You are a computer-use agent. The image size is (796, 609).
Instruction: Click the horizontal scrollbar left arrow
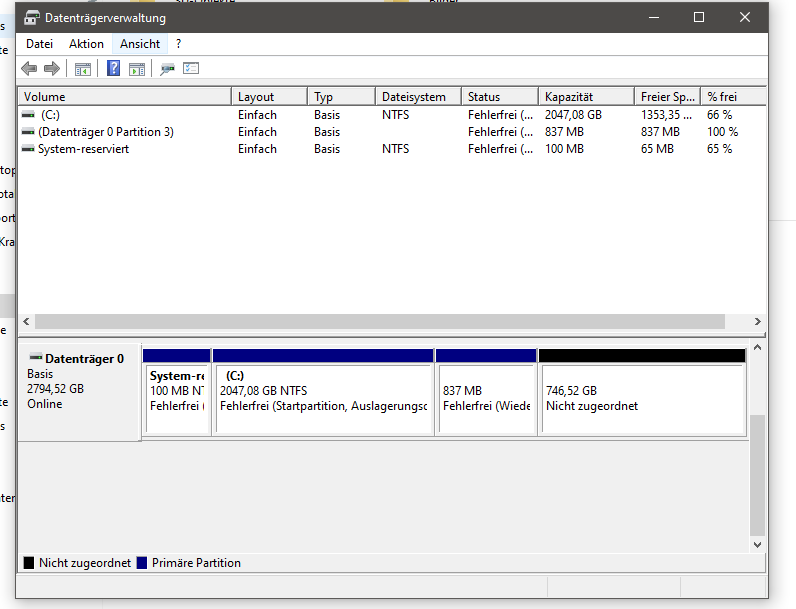pyautogui.click(x=26, y=321)
